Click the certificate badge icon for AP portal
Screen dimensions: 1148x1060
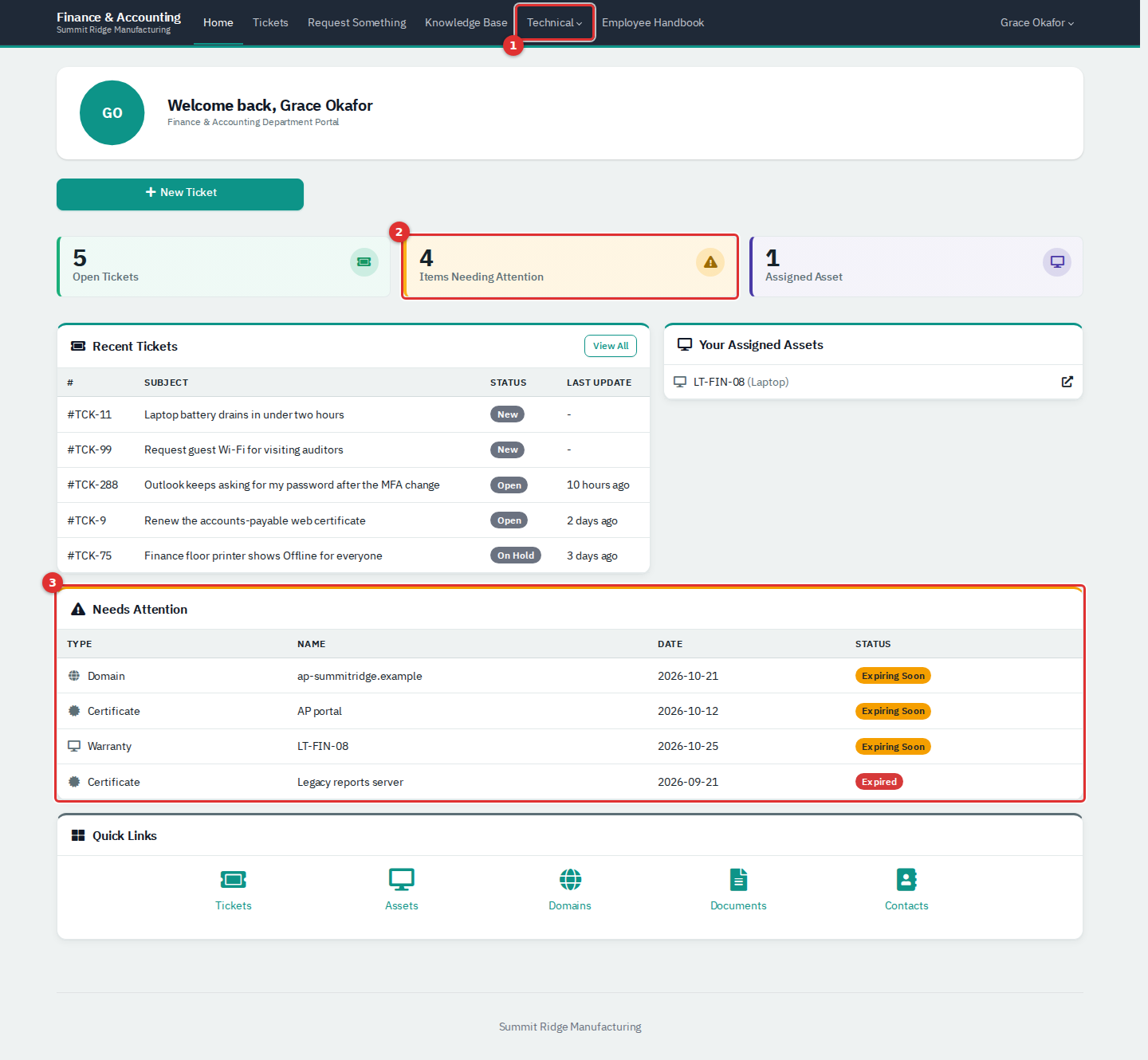tap(74, 711)
